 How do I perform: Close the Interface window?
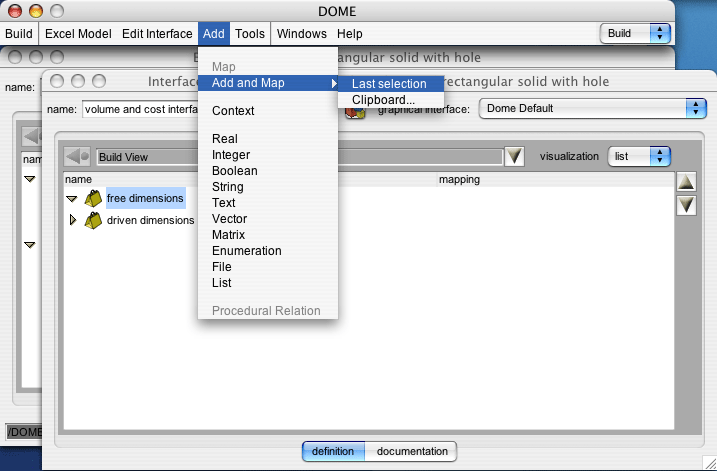click(57, 81)
